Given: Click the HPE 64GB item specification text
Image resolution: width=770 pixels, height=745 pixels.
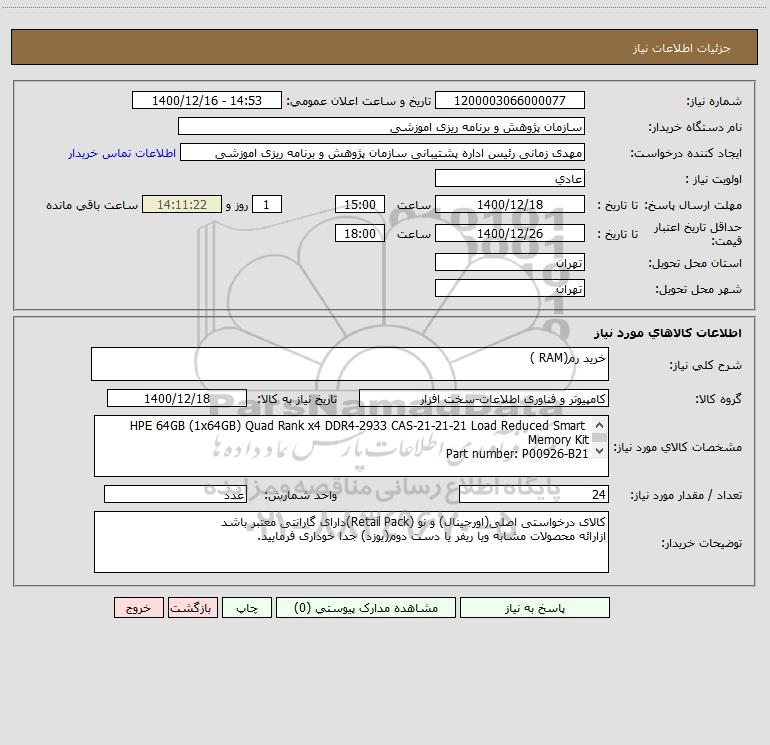Looking at the screenshot, I should click(358, 432).
